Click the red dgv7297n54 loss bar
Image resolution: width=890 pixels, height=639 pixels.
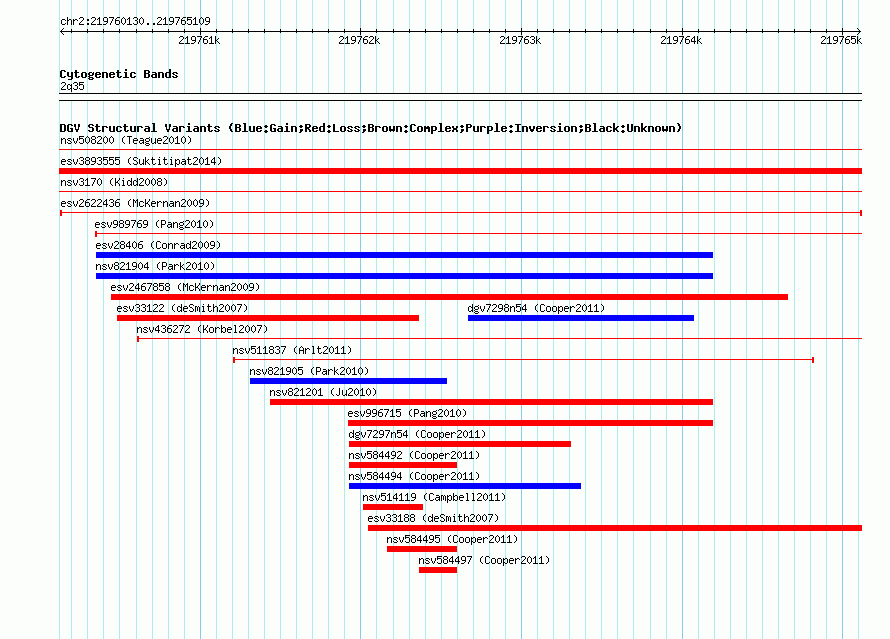pyautogui.click(x=460, y=444)
